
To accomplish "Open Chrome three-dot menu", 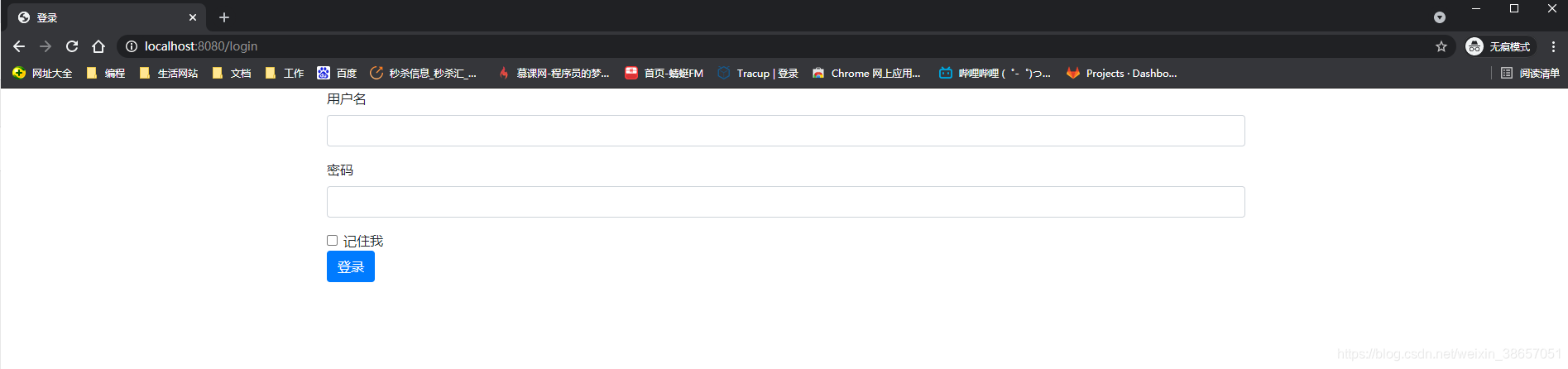I will 1553,46.
